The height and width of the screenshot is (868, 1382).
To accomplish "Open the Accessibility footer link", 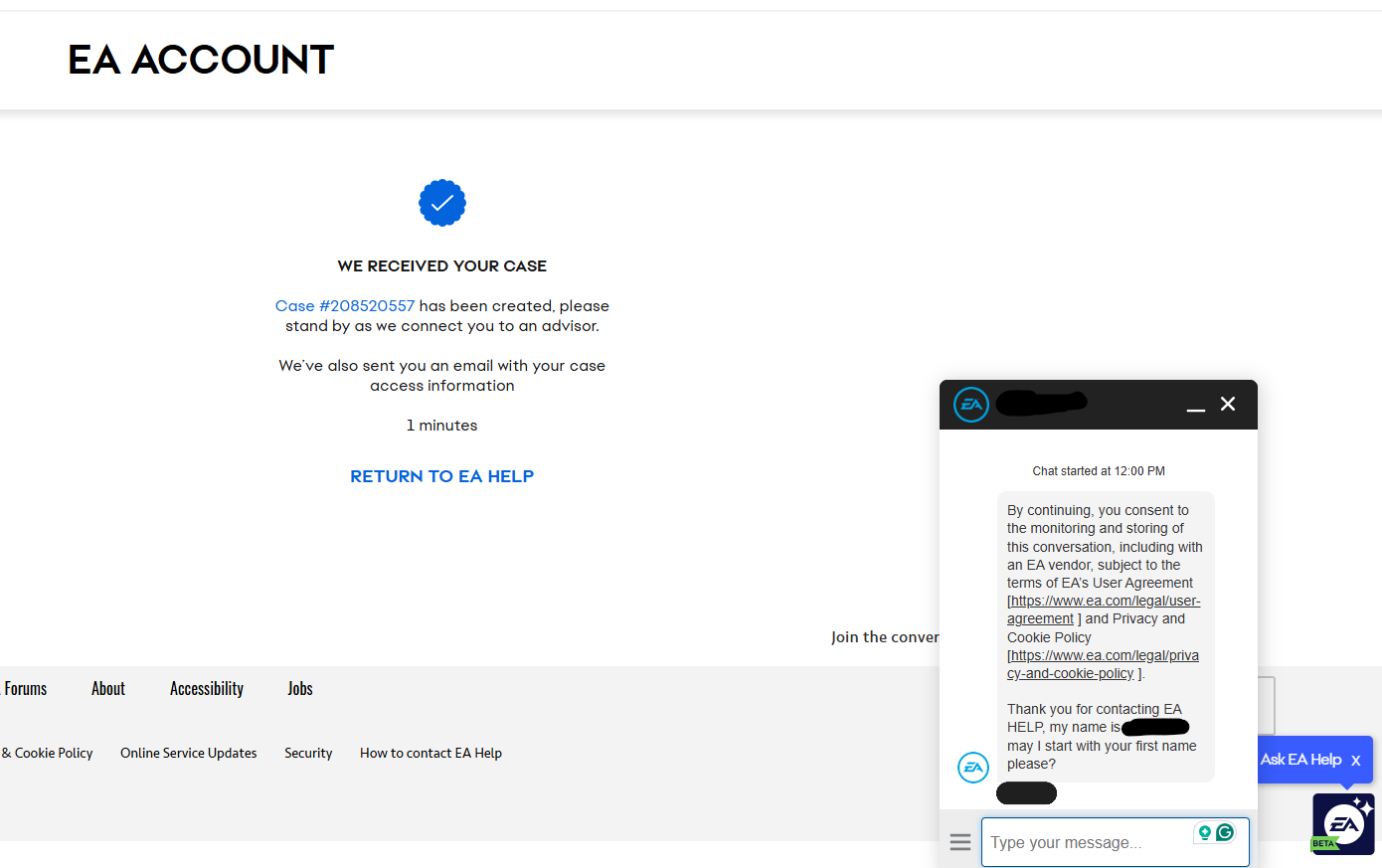I will point(207,689).
